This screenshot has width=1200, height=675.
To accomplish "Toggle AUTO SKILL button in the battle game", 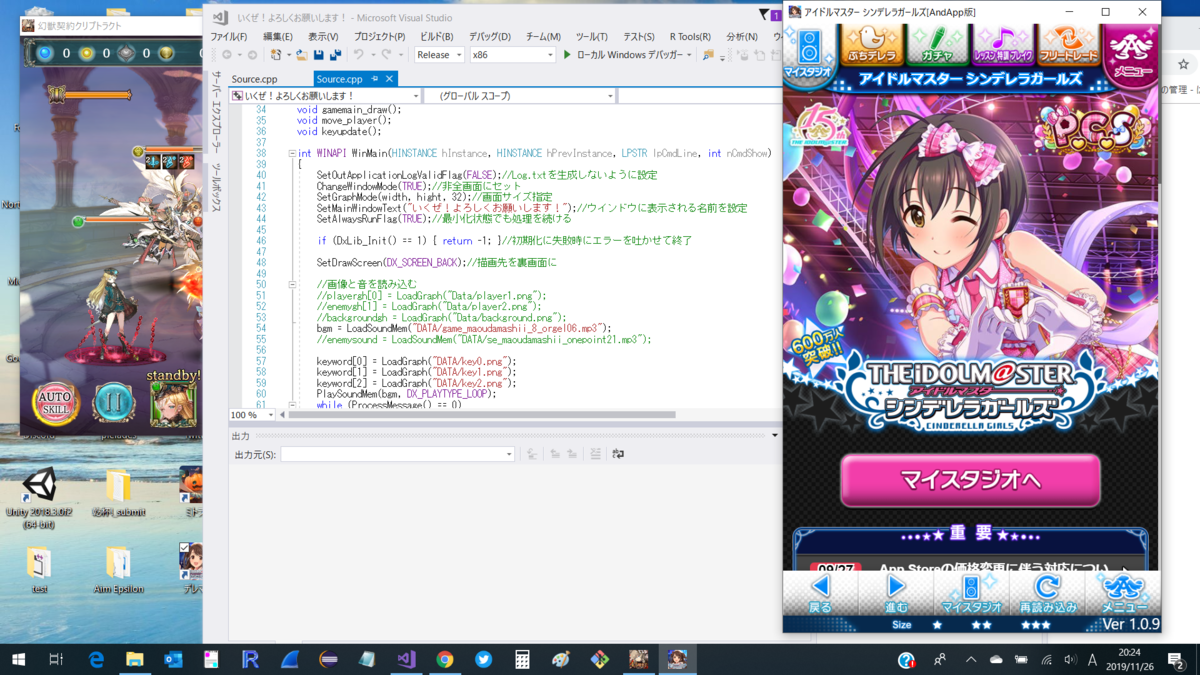I will click(x=54, y=402).
